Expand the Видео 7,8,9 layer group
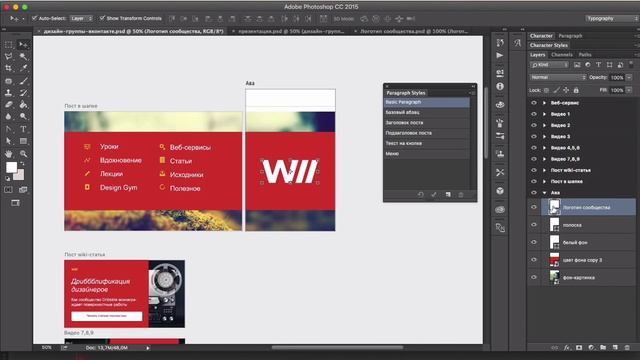The width and height of the screenshot is (640, 360). point(544,159)
